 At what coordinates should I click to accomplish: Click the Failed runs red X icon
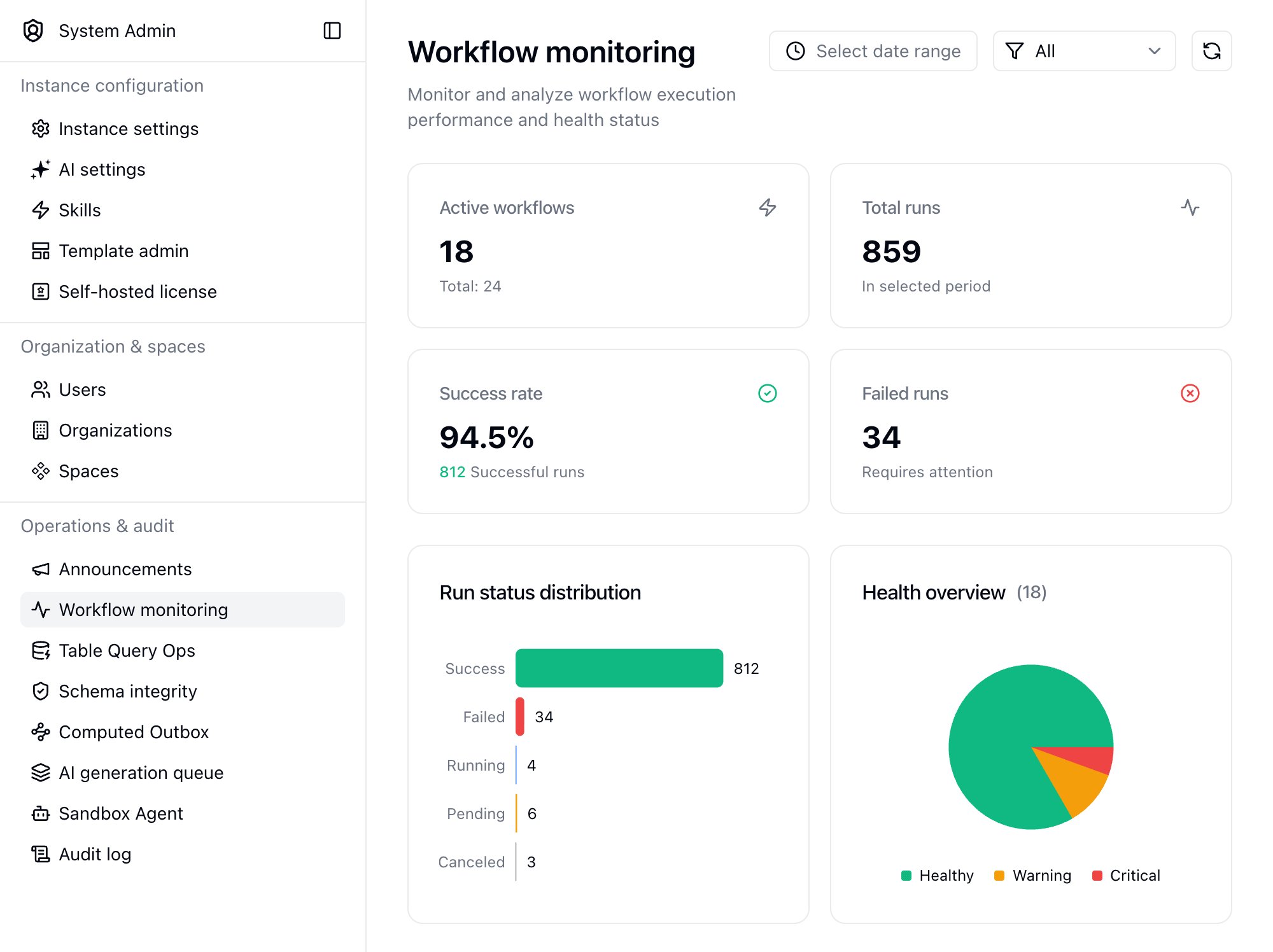point(1190,393)
